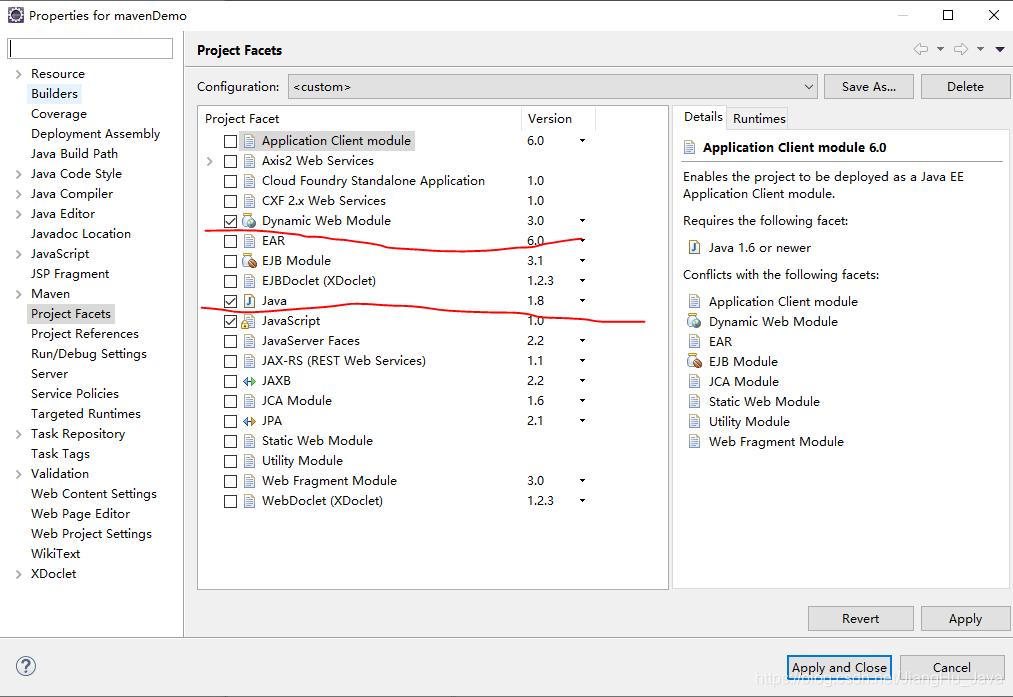Image resolution: width=1013 pixels, height=697 pixels.
Task: Select Web Project Settings in sidebar
Action: 91,534
